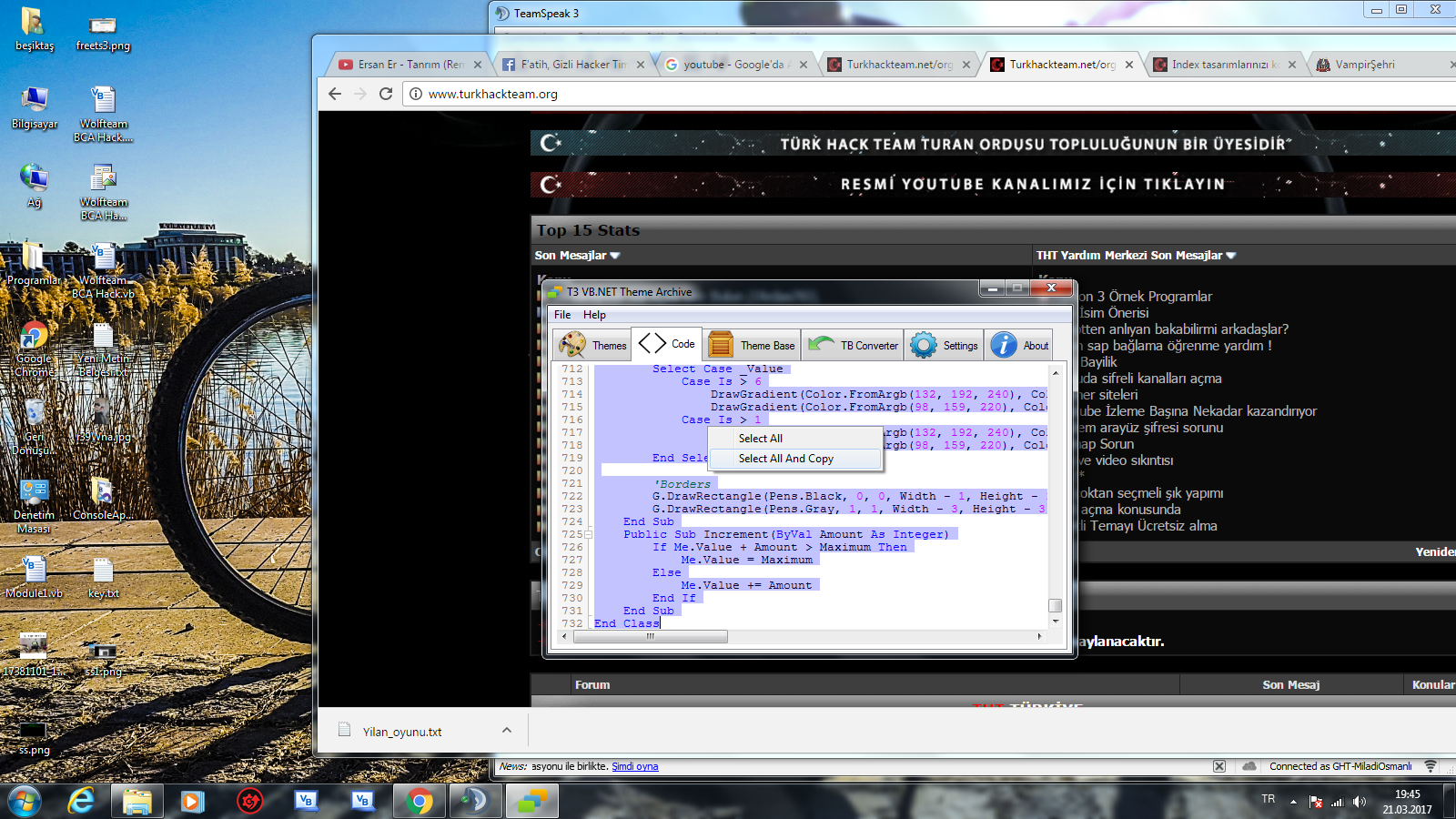This screenshot has width=1456, height=819.
Task: Open the File menu in Theme Archive
Action: point(562,315)
